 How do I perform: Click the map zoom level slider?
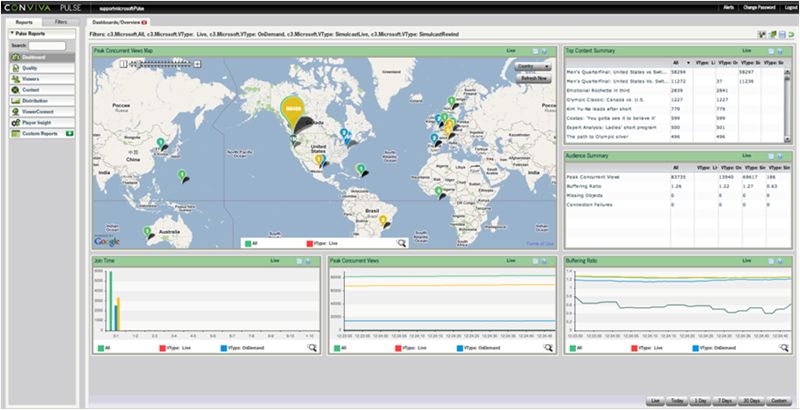(160, 64)
